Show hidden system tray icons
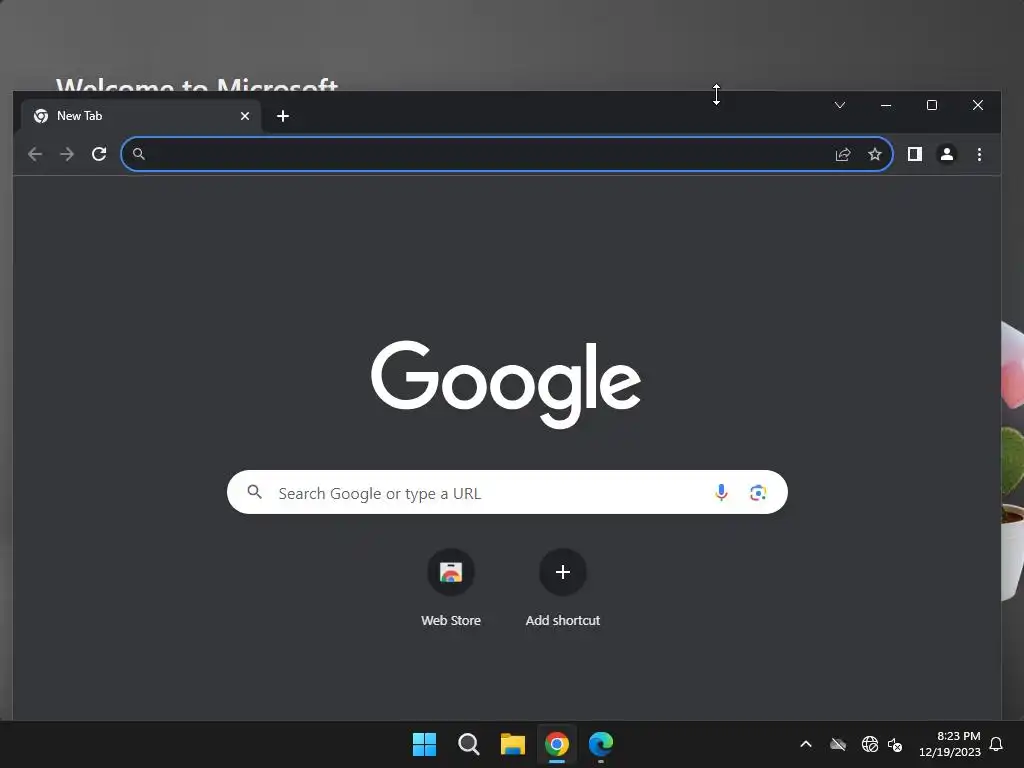This screenshot has width=1024, height=768. click(x=806, y=744)
